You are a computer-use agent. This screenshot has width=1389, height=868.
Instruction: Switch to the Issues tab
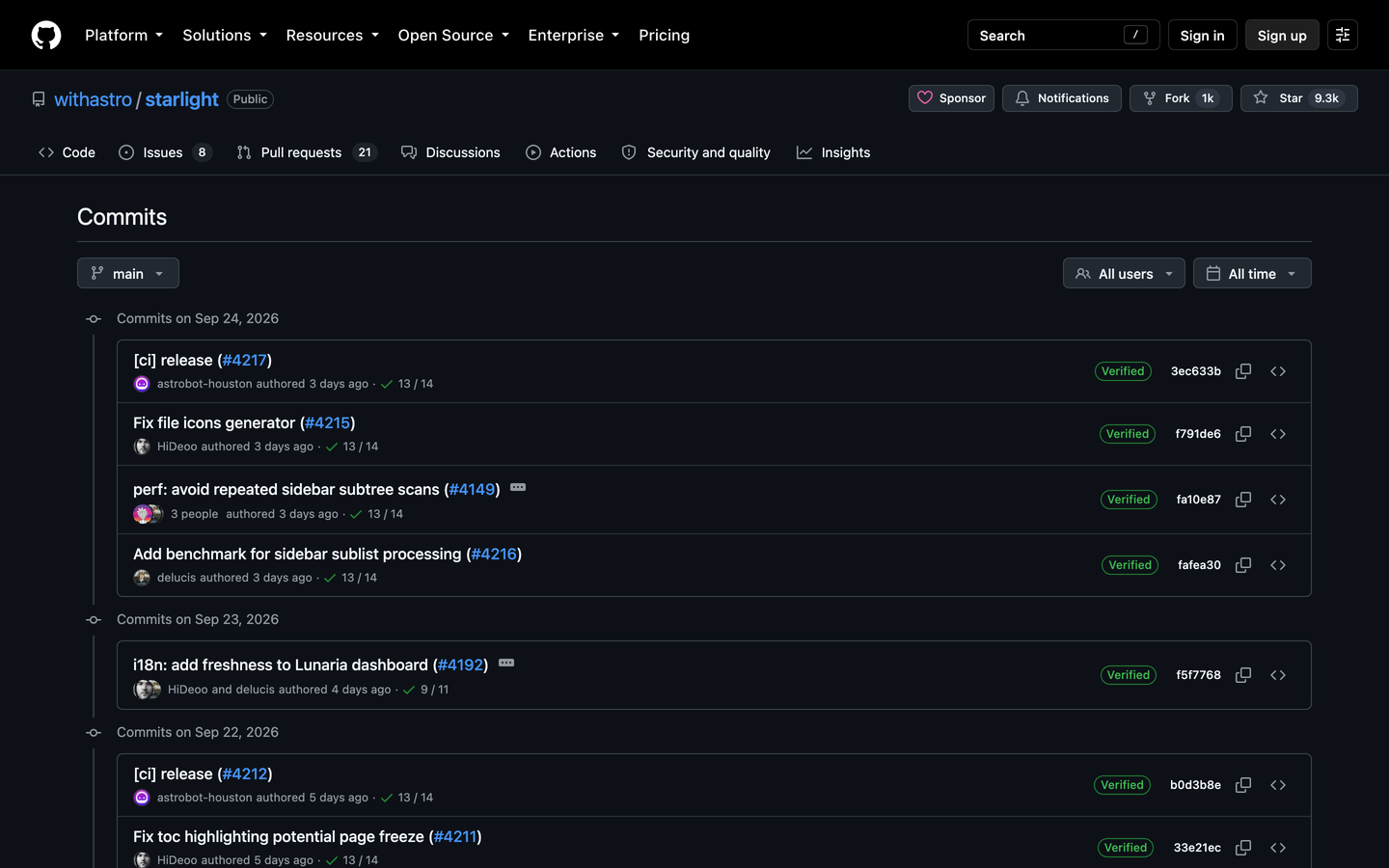pyautogui.click(x=164, y=152)
